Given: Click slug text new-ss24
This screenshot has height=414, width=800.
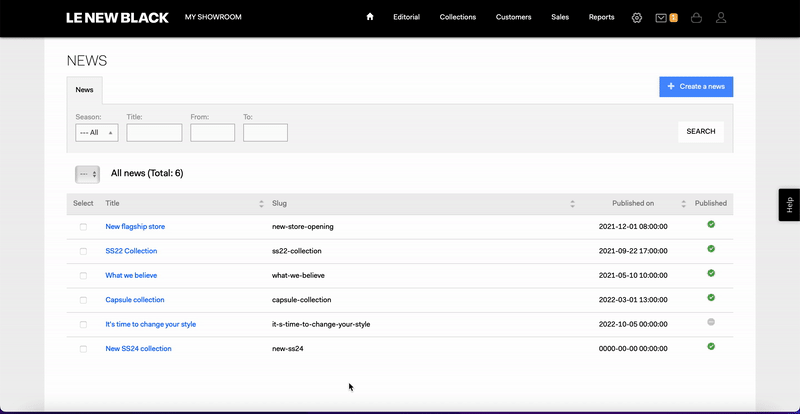Looking at the screenshot, I should (288, 349).
